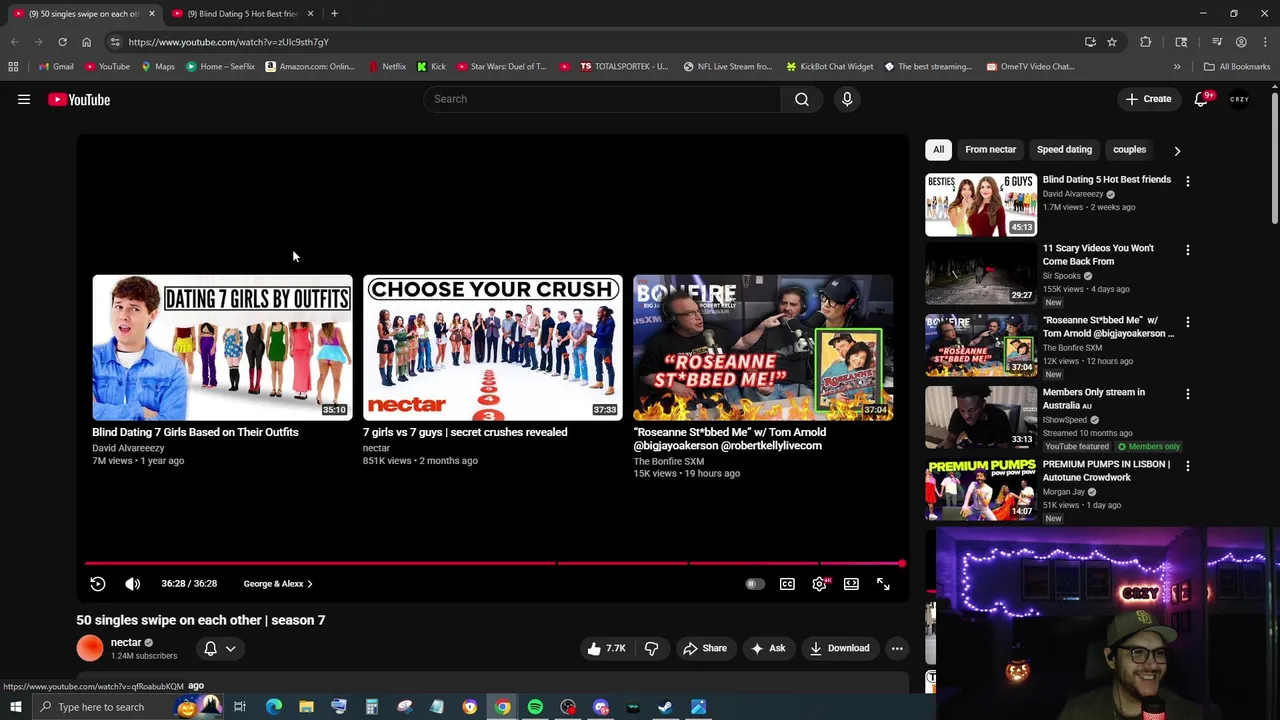Open 11 Scary Videos sidebar thumbnail

coord(981,273)
